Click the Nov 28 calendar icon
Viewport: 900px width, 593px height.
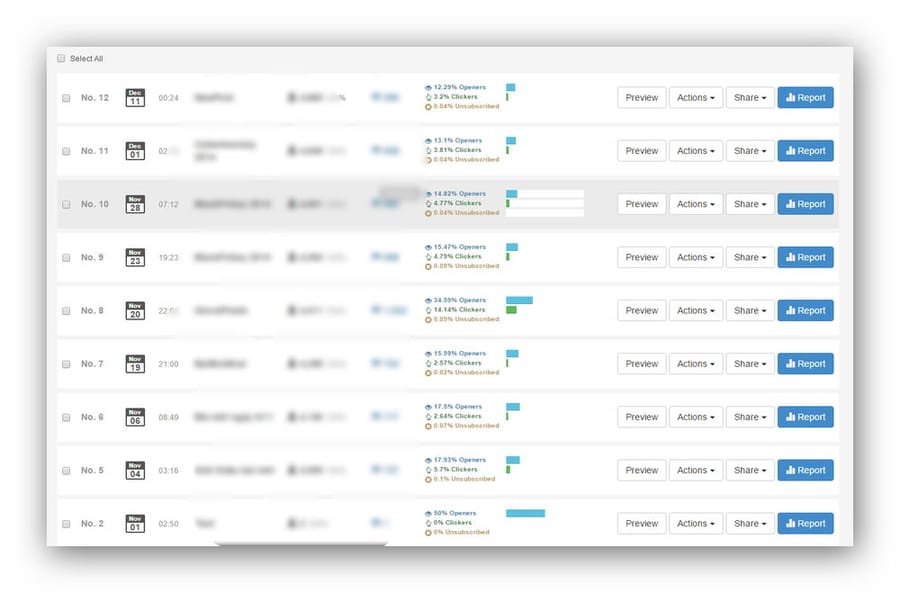(x=135, y=204)
